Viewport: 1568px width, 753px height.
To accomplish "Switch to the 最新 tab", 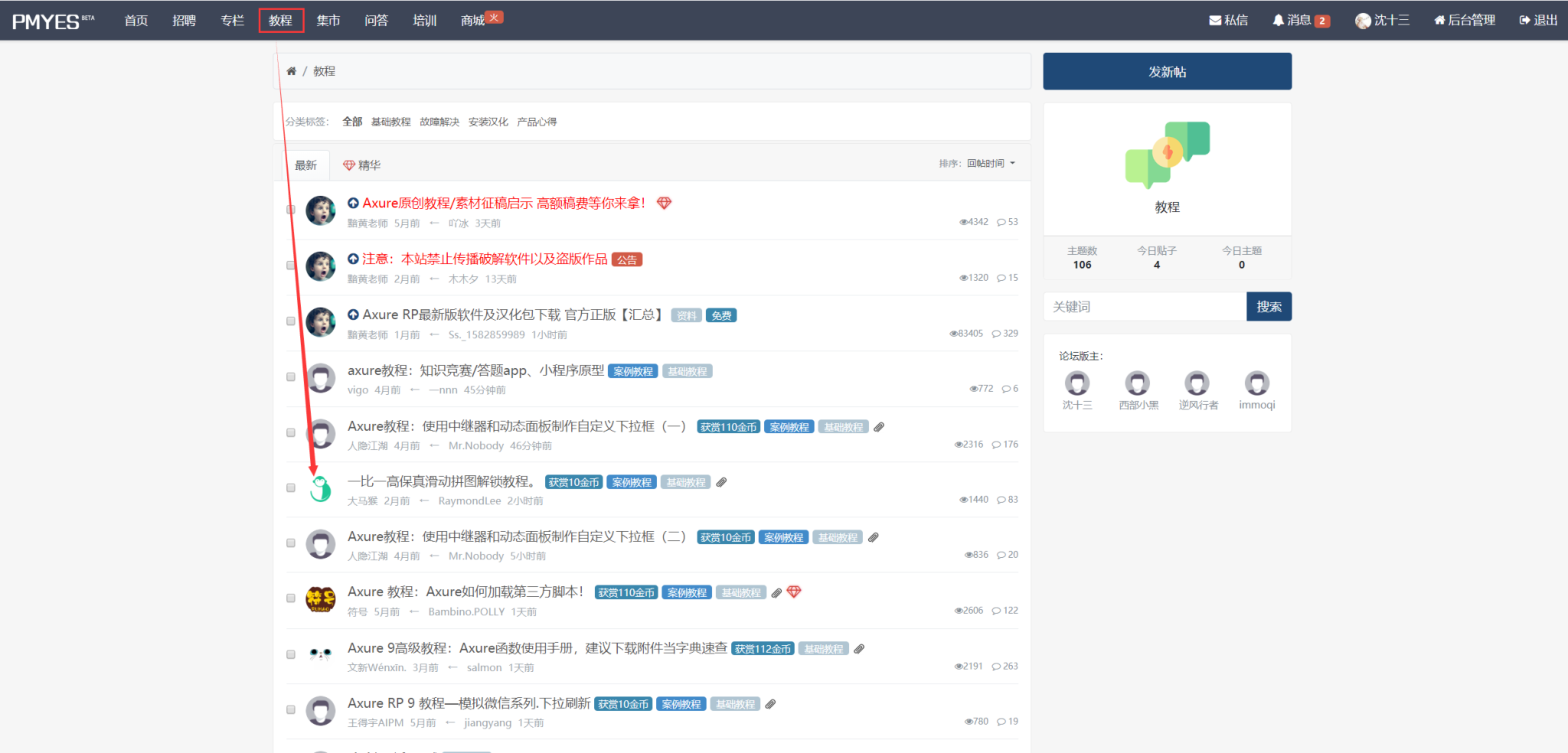I will 305,165.
